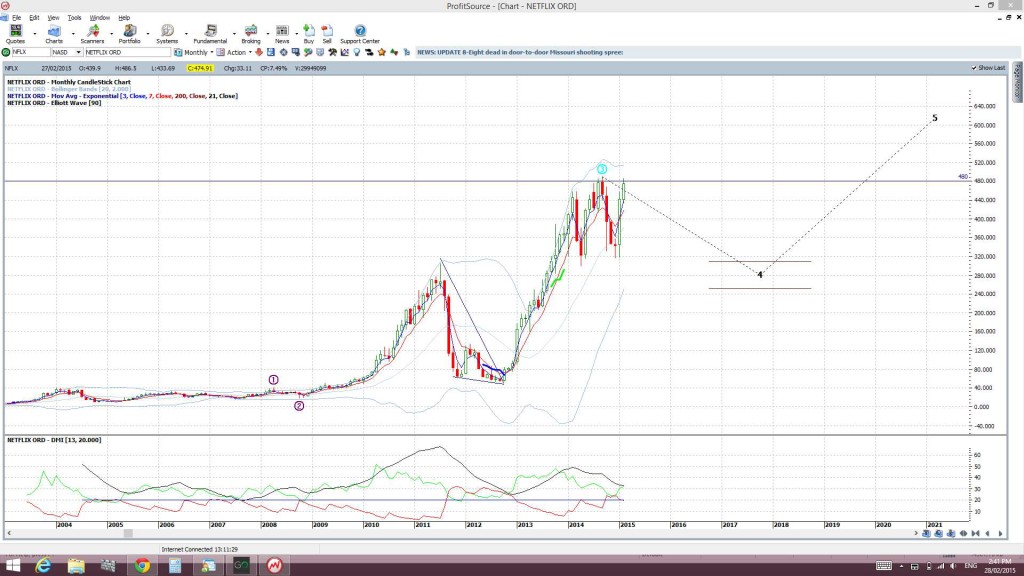The height and width of the screenshot is (576, 1024).
Task: Open ProfitSource app icon in taskbar
Action: pos(274,566)
